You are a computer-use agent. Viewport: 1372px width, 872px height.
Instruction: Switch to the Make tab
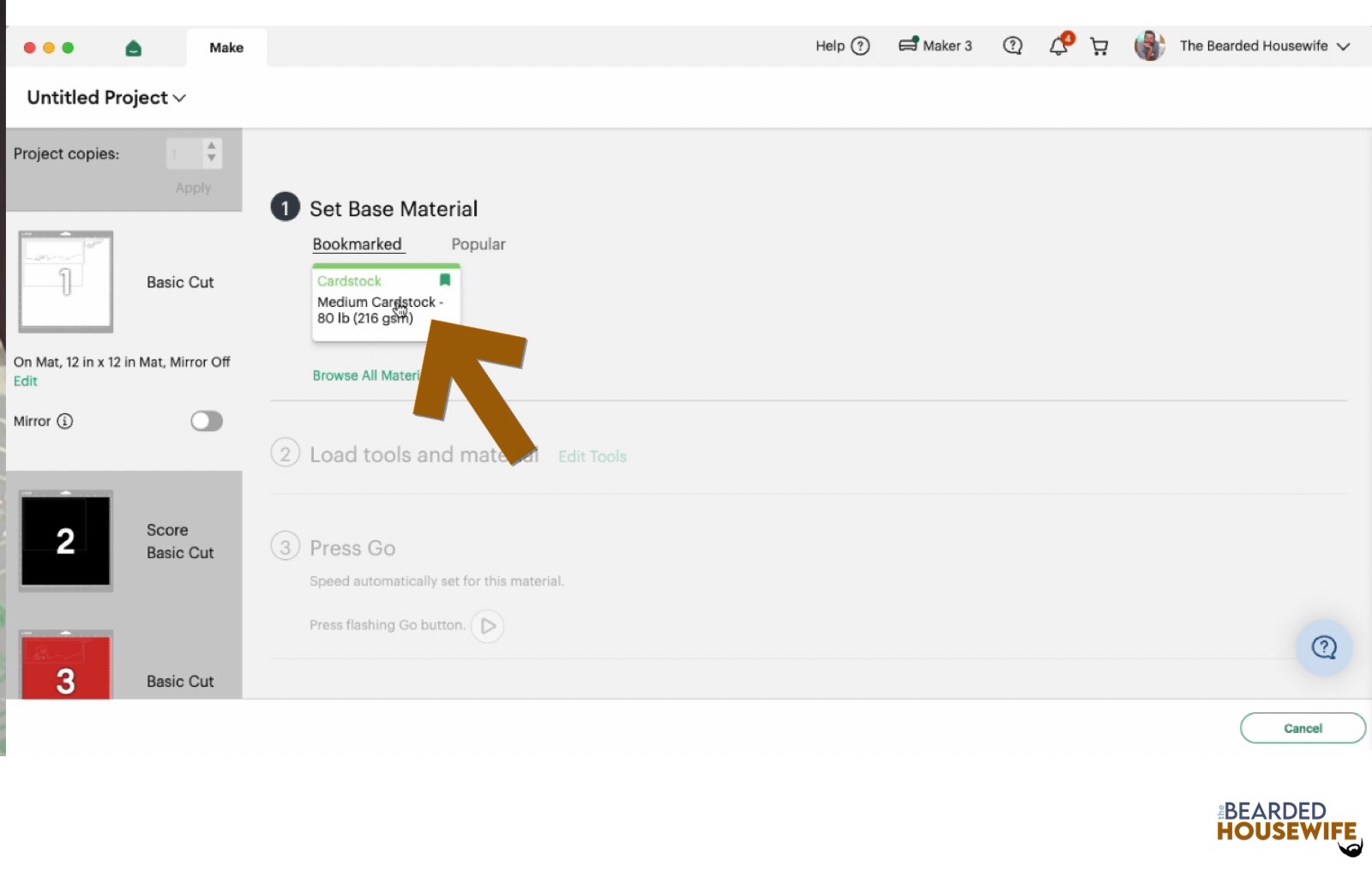click(x=226, y=48)
